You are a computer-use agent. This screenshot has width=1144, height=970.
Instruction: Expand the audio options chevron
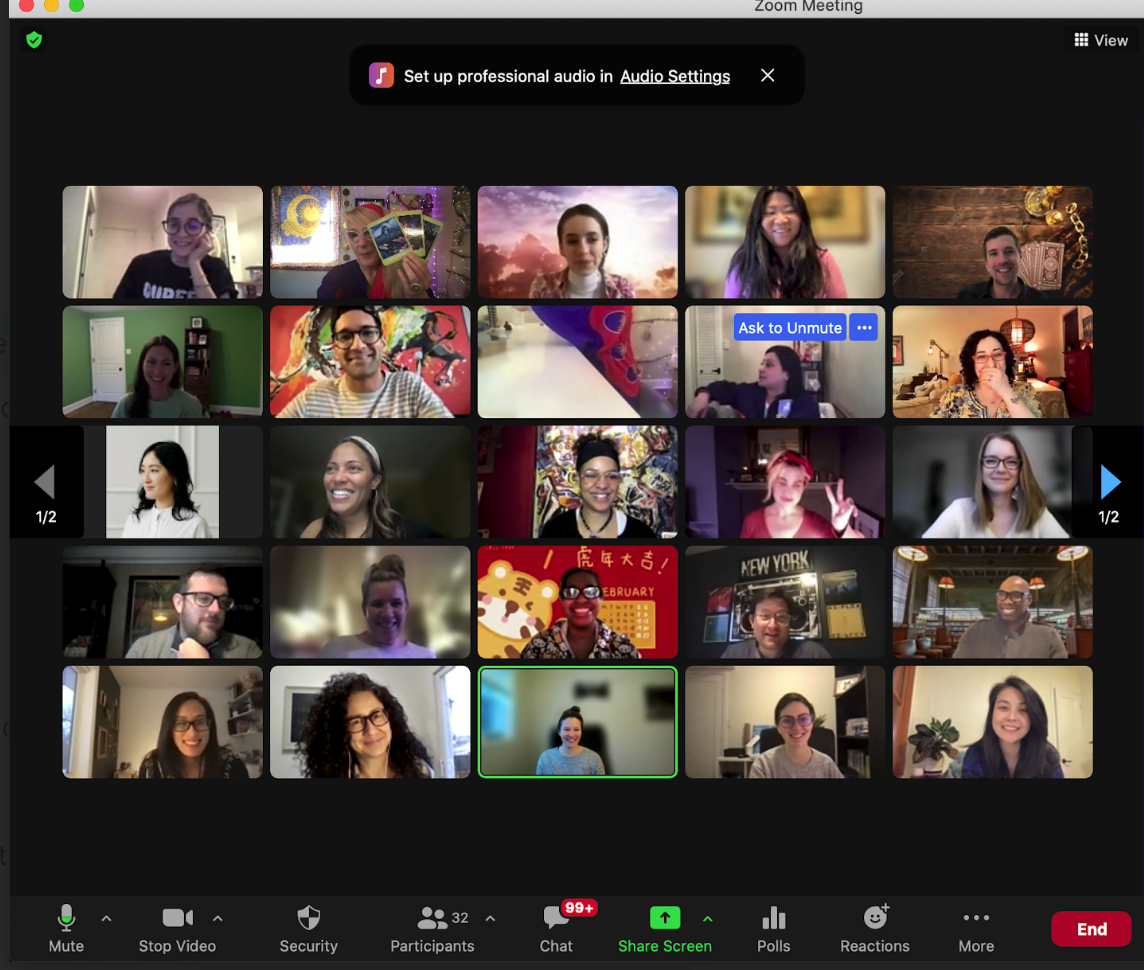(x=106, y=917)
